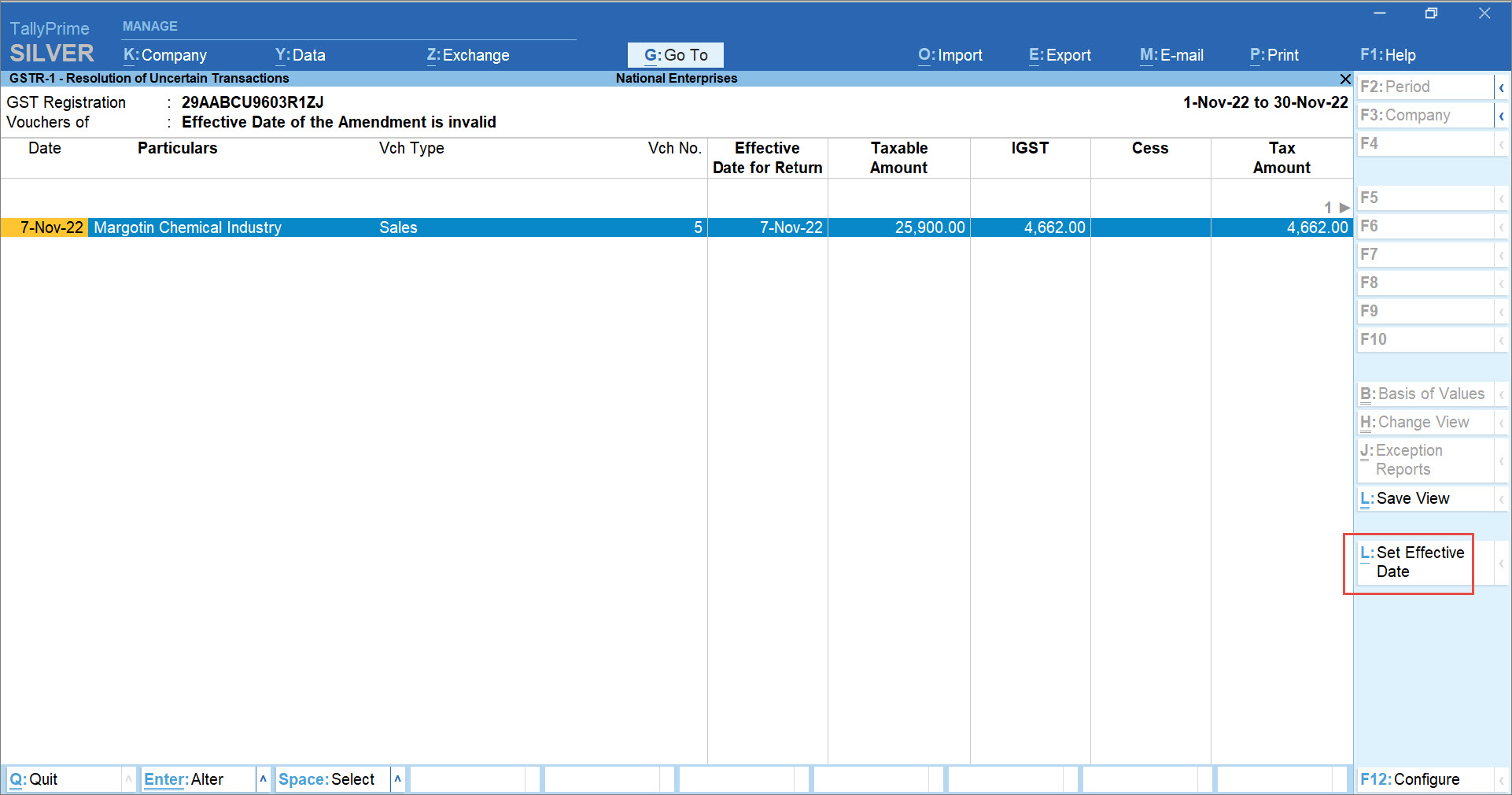Click L: Save View button
Viewport: 1512px width, 795px height.
coord(1425,499)
